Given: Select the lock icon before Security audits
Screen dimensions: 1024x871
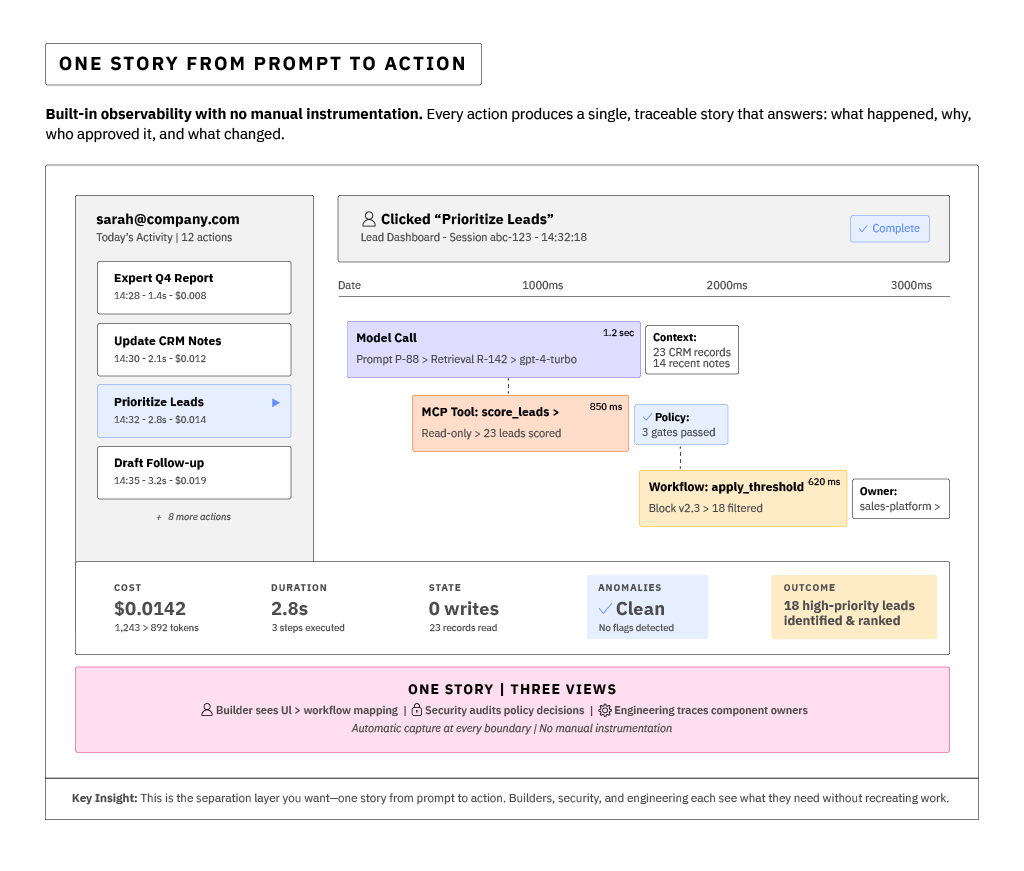Looking at the screenshot, I should 417,710.
